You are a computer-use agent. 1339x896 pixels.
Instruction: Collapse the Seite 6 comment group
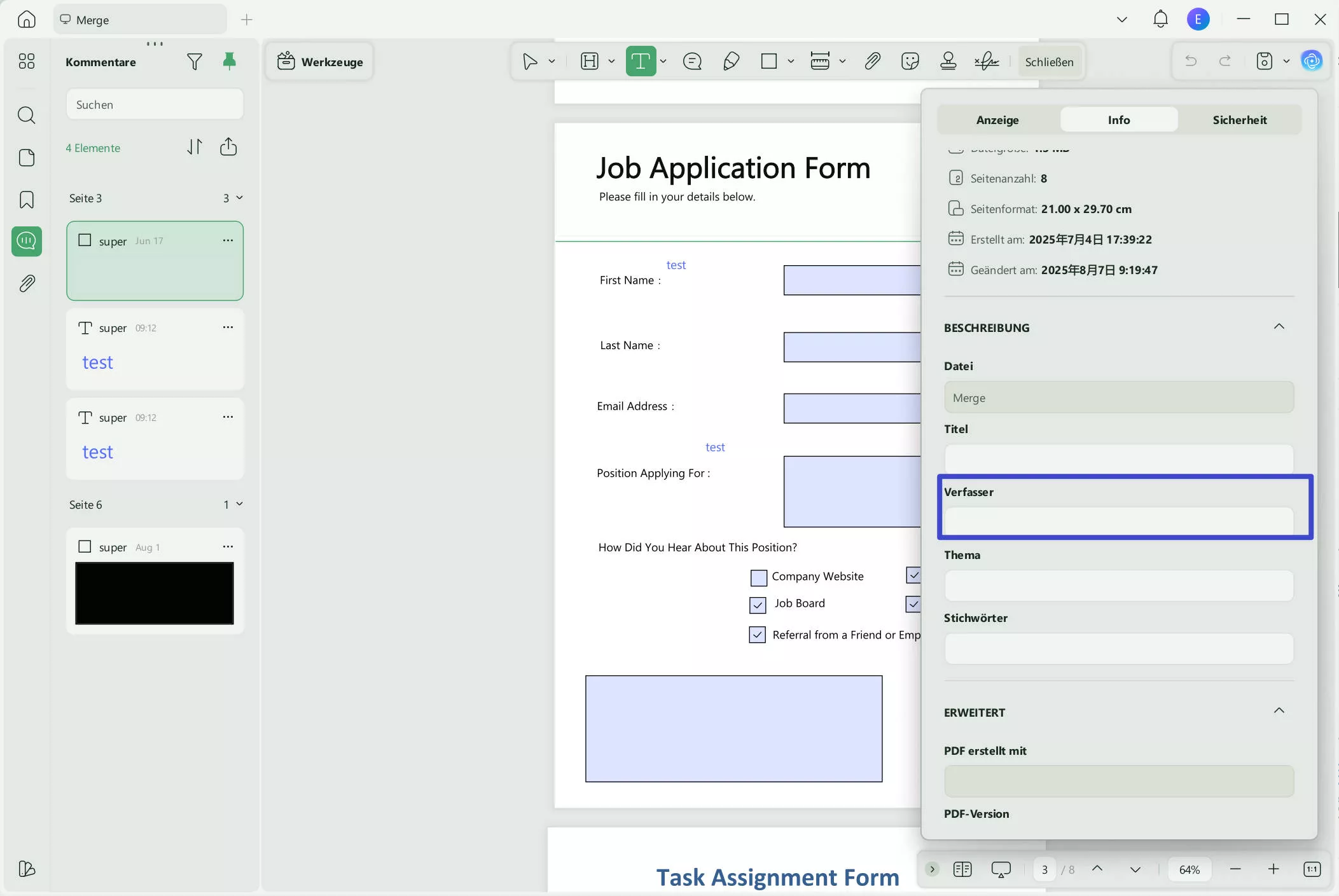(240, 504)
